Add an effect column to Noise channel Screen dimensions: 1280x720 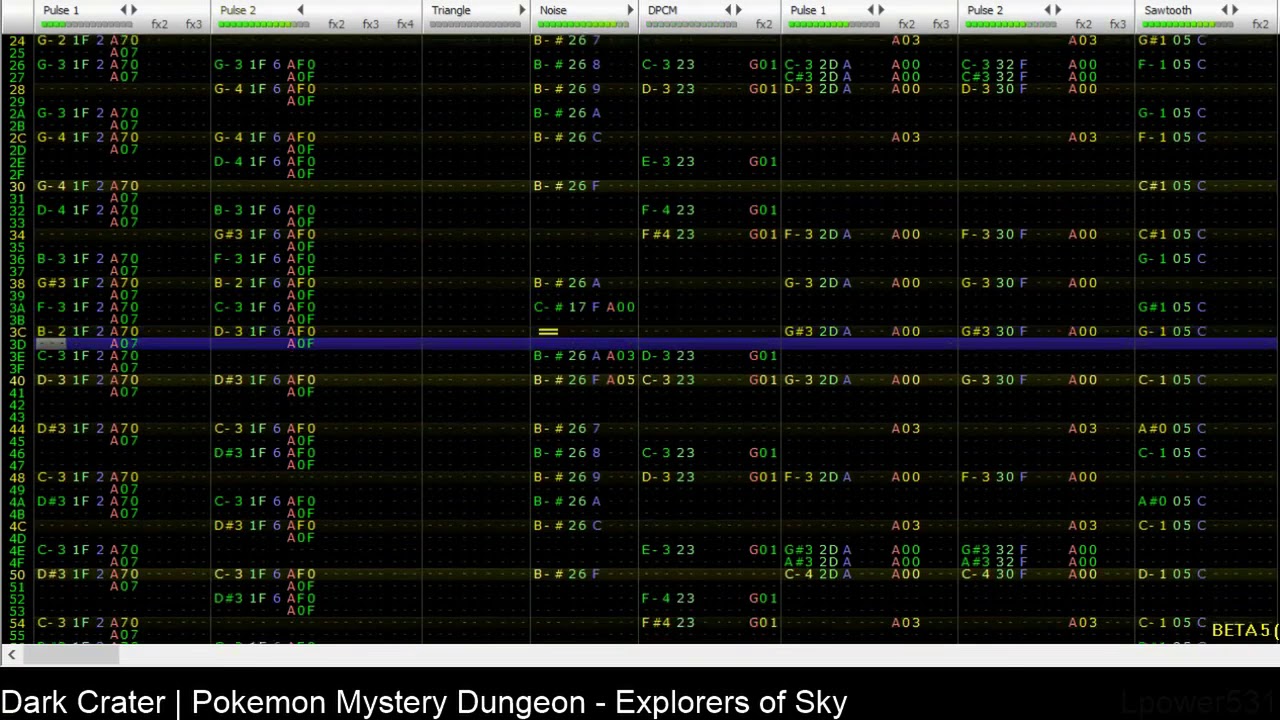[630, 10]
